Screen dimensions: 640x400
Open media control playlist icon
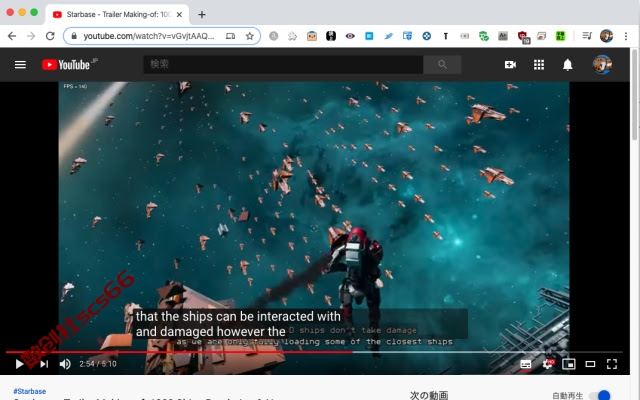(x=587, y=36)
